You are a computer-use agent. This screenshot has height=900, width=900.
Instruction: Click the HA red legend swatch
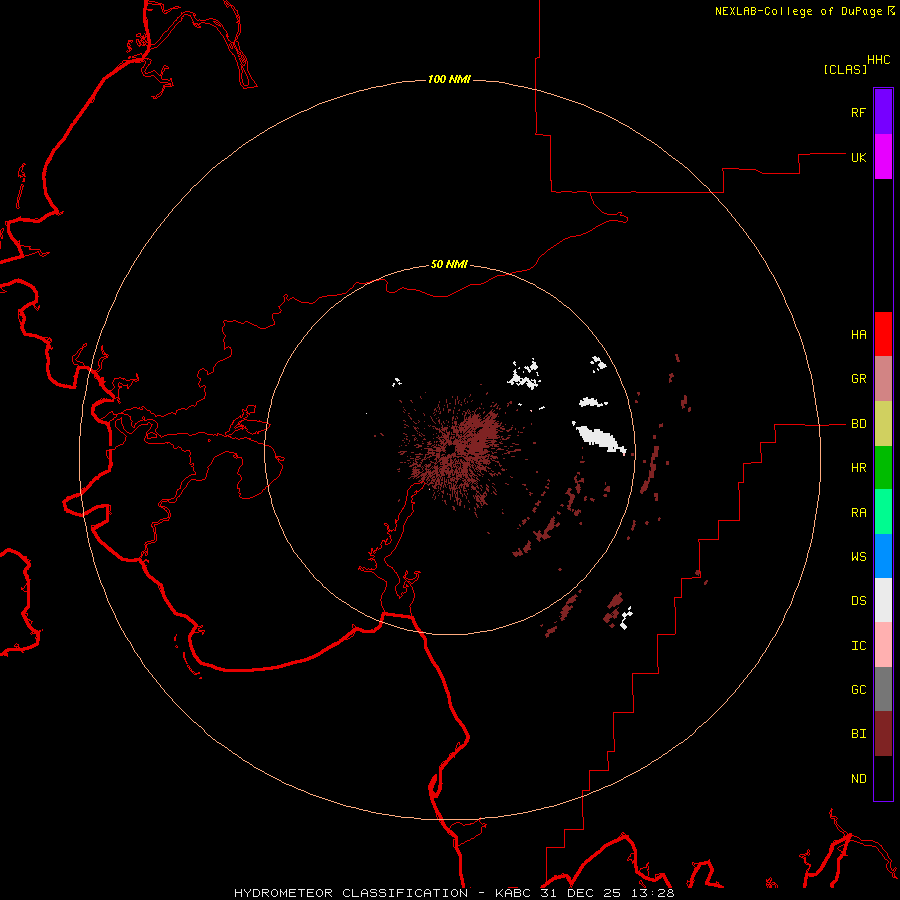coord(883,334)
